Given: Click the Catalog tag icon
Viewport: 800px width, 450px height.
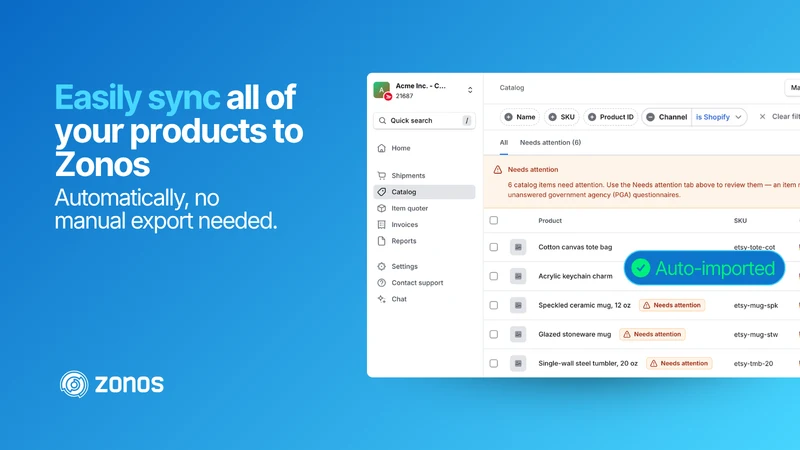Looking at the screenshot, I should click(x=382, y=192).
